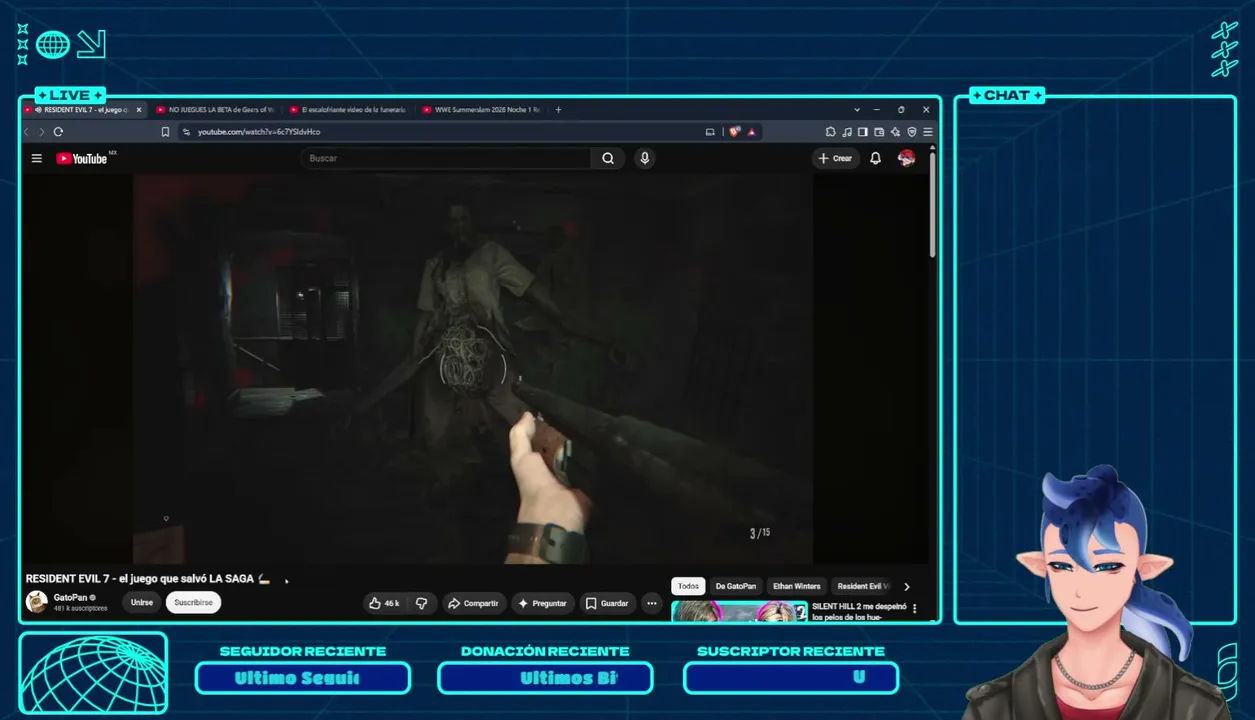Toggle the Suscribirse subscribe button
Image resolution: width=1255 pixels, height=720 pixels.
coord(193,603)
